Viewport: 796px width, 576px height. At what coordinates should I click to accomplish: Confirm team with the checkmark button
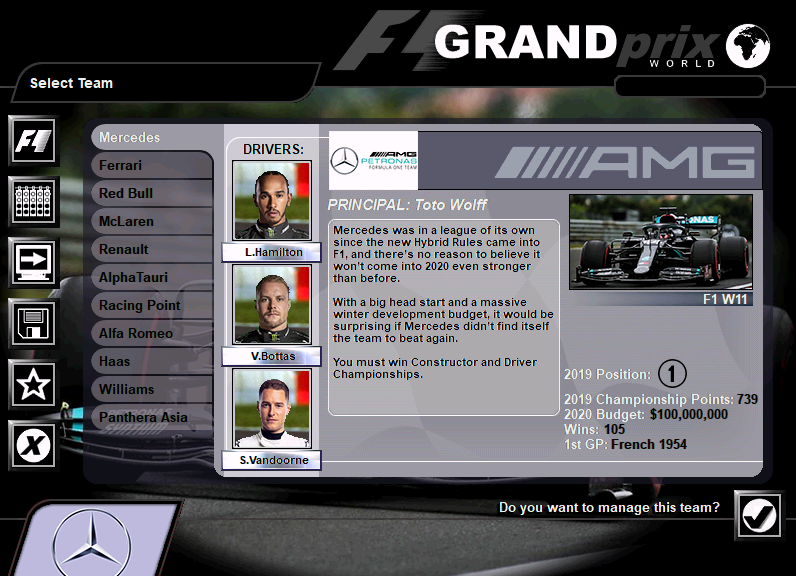[x=759, y=516]
